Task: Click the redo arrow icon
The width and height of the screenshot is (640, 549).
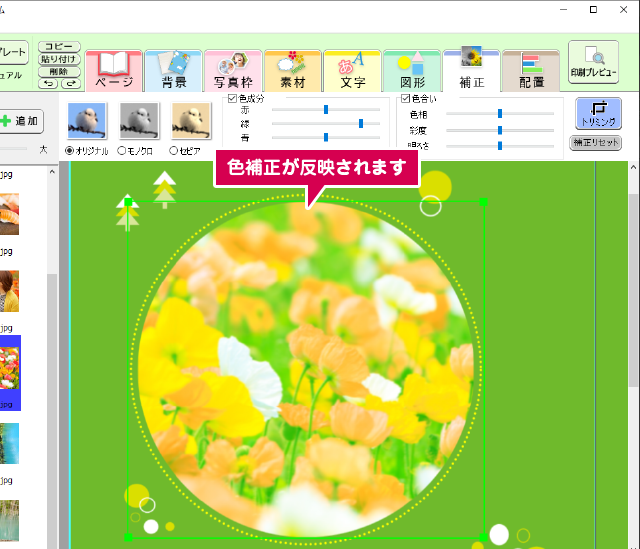Action: (71, 84)
